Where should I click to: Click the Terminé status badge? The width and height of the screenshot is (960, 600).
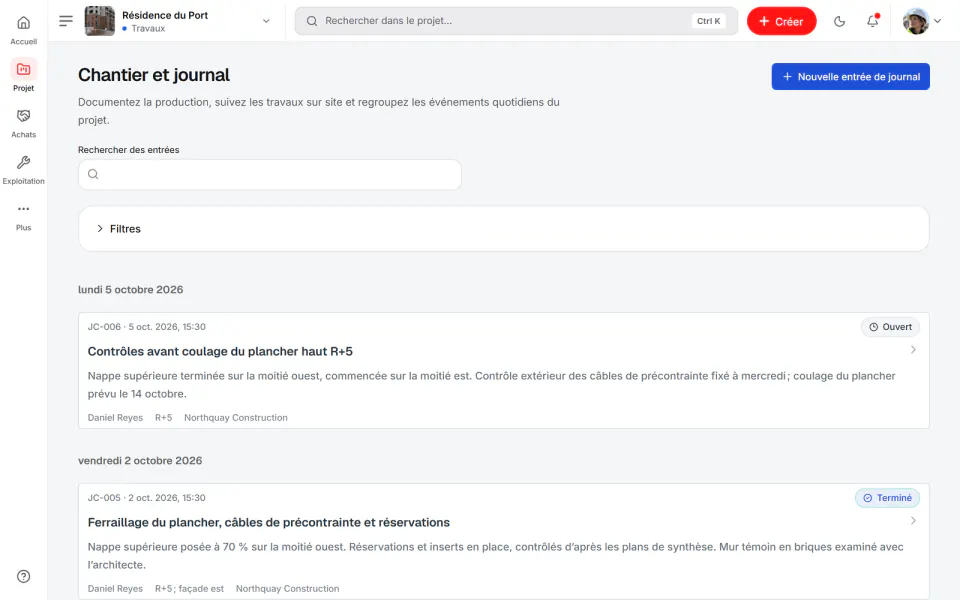[887, 498]
